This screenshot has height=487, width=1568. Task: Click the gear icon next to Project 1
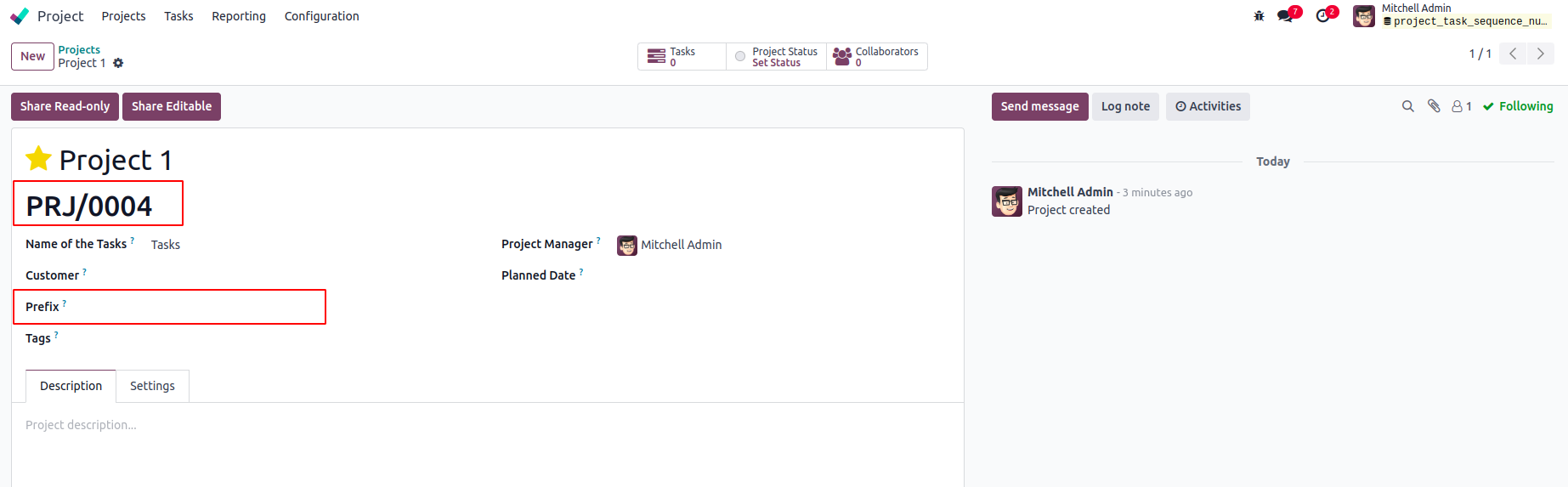tap(118, 63)
